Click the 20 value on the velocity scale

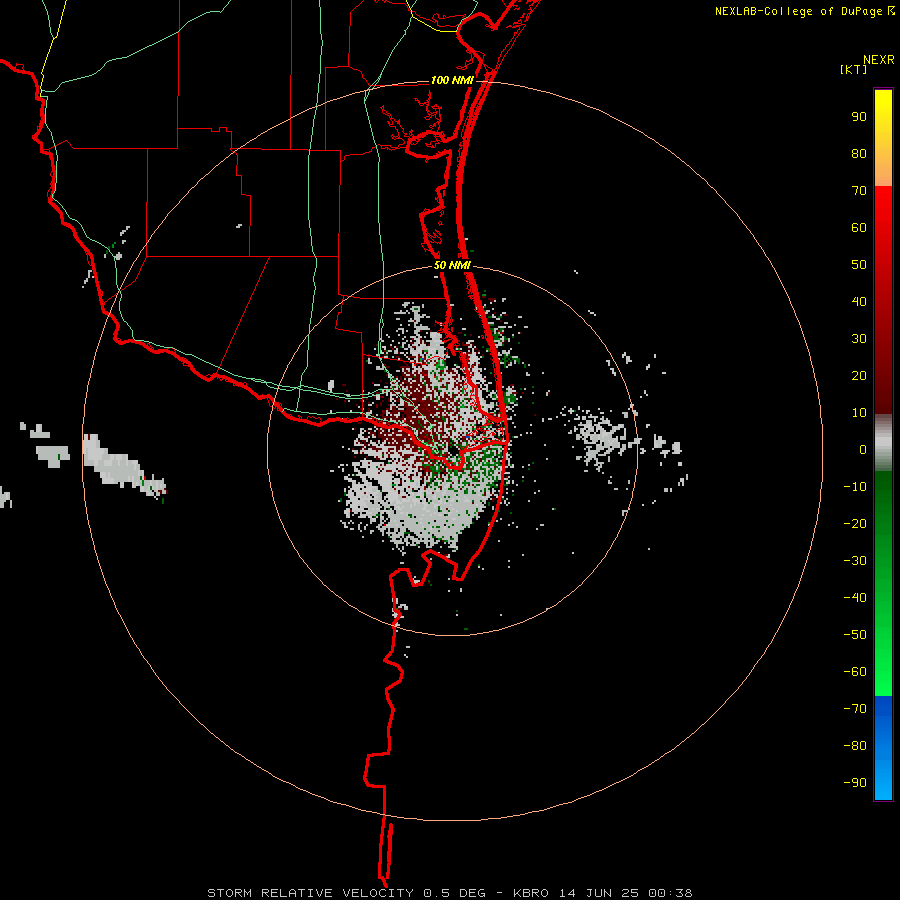(859, 376)
